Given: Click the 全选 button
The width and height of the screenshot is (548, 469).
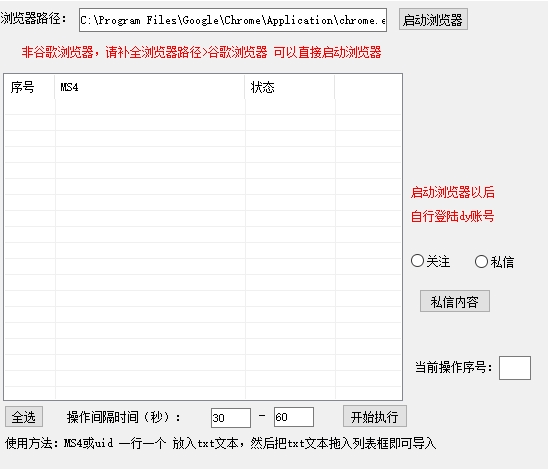Looking at the screenshot, I should click(x=24, y=417).
